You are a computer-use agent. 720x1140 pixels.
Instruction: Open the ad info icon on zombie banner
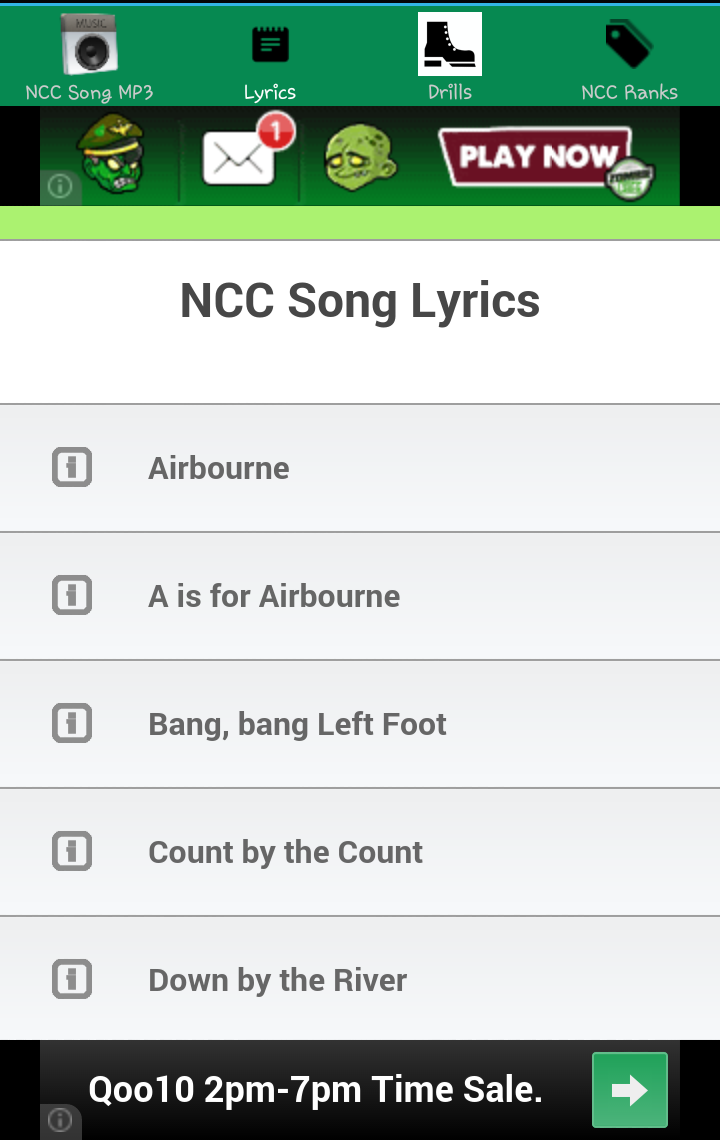tap(59, 187)
